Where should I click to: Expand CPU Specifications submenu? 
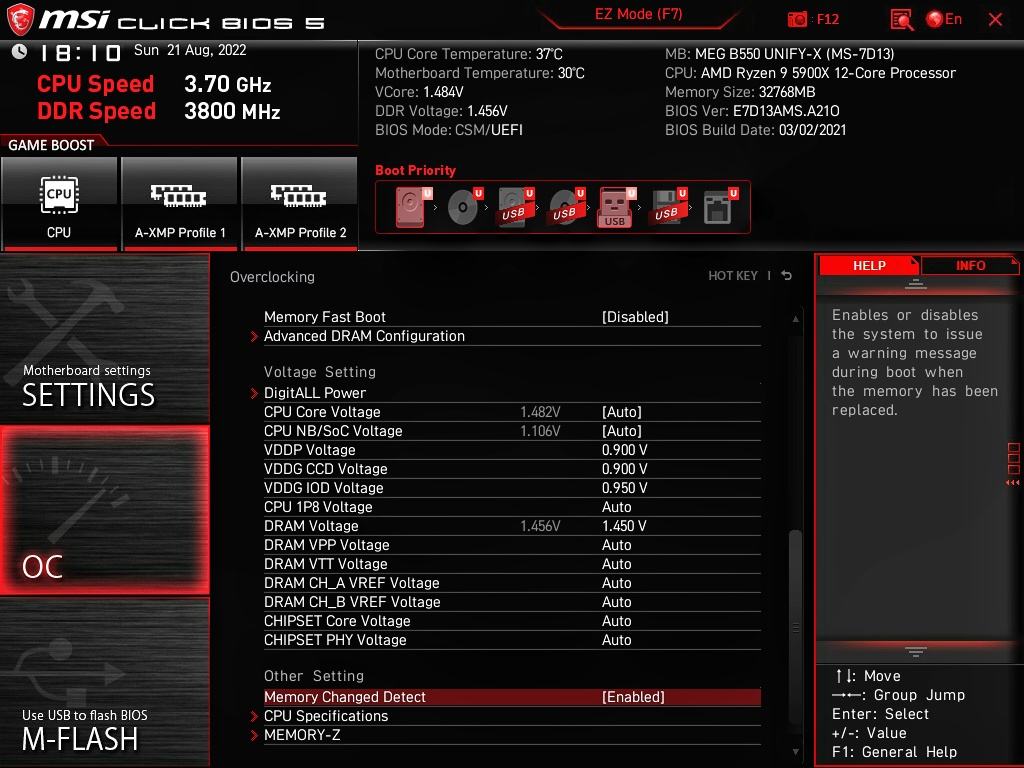[325, 716]
